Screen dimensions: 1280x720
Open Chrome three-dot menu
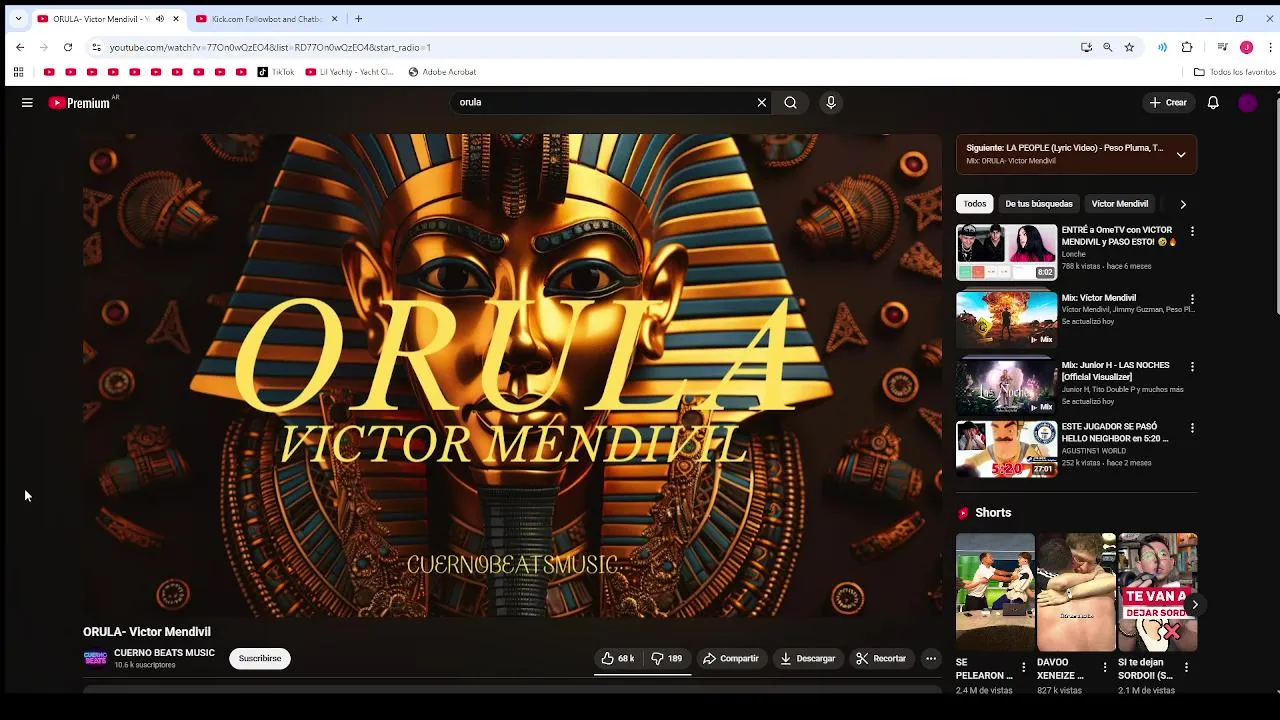(1271, 47)
